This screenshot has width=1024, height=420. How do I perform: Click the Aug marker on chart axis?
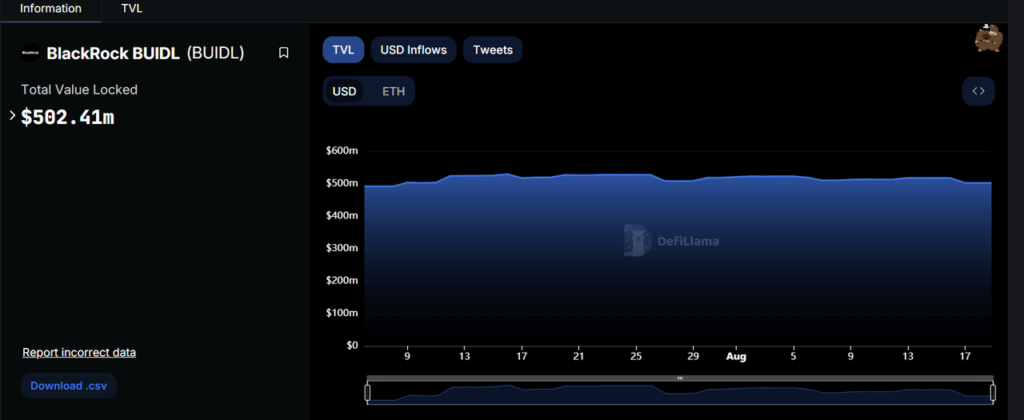coord(736,357)
